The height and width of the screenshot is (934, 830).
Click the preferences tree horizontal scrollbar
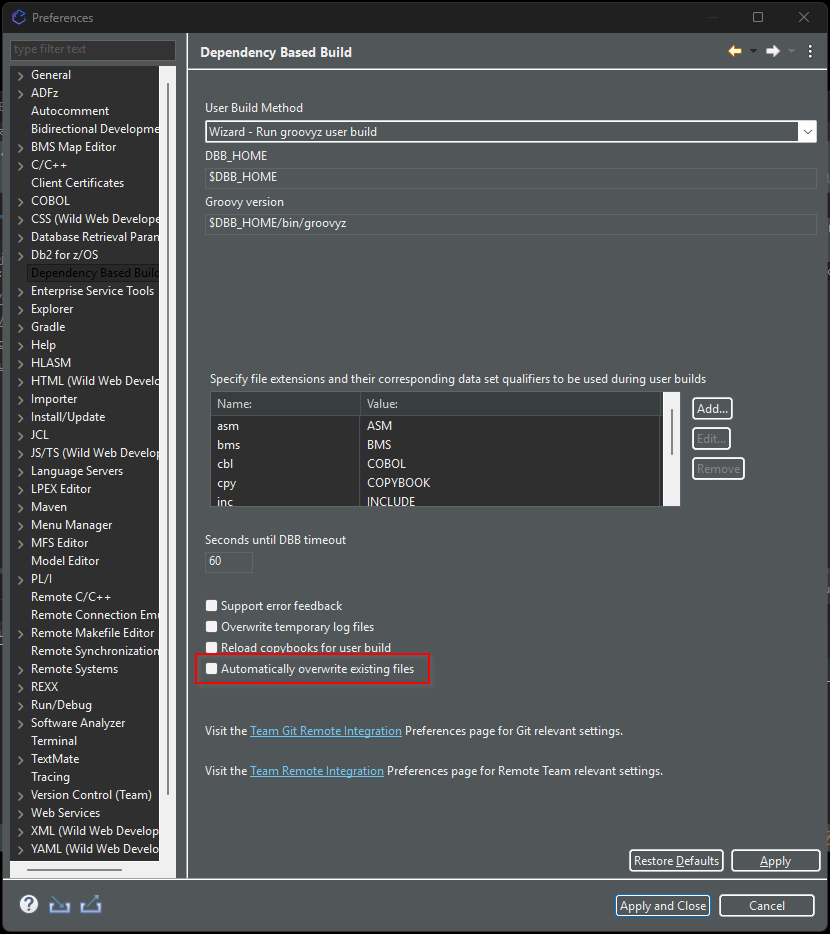click(x=74, y=870)
